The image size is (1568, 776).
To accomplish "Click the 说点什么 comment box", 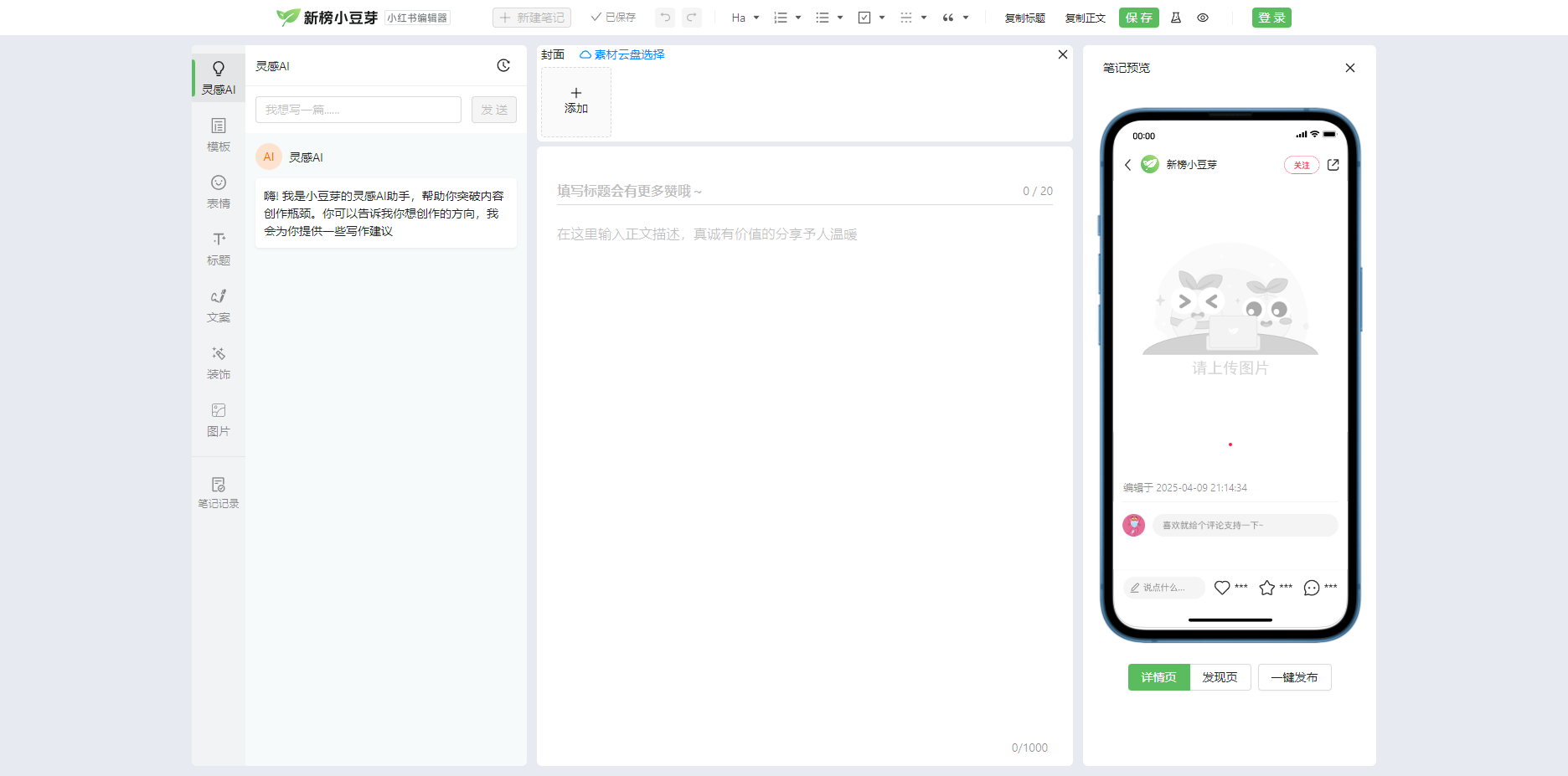I will pyautogui.click(x=1163, y=588).
